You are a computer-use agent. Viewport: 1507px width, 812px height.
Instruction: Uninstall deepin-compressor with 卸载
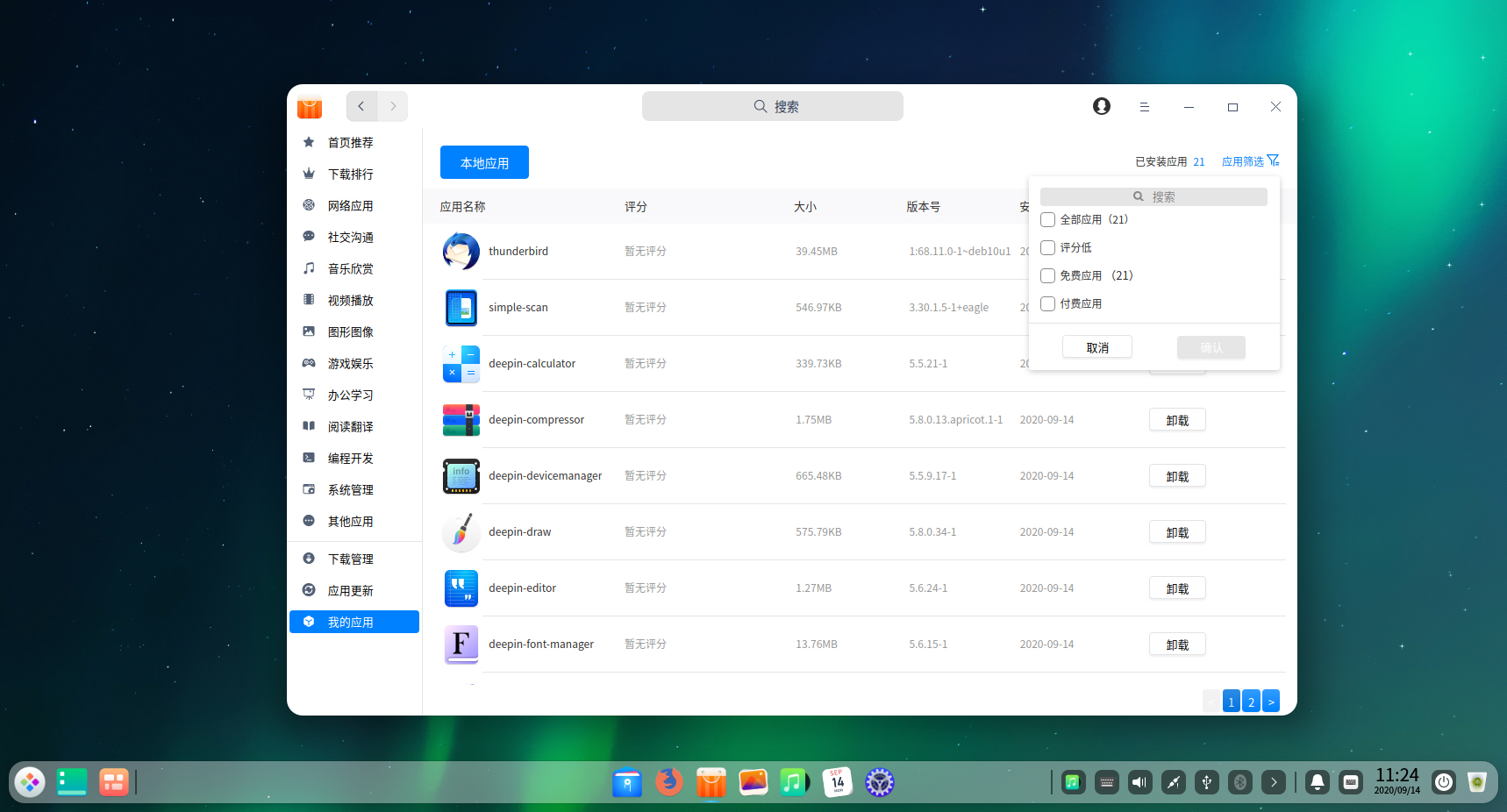(x=1177, y=420)
